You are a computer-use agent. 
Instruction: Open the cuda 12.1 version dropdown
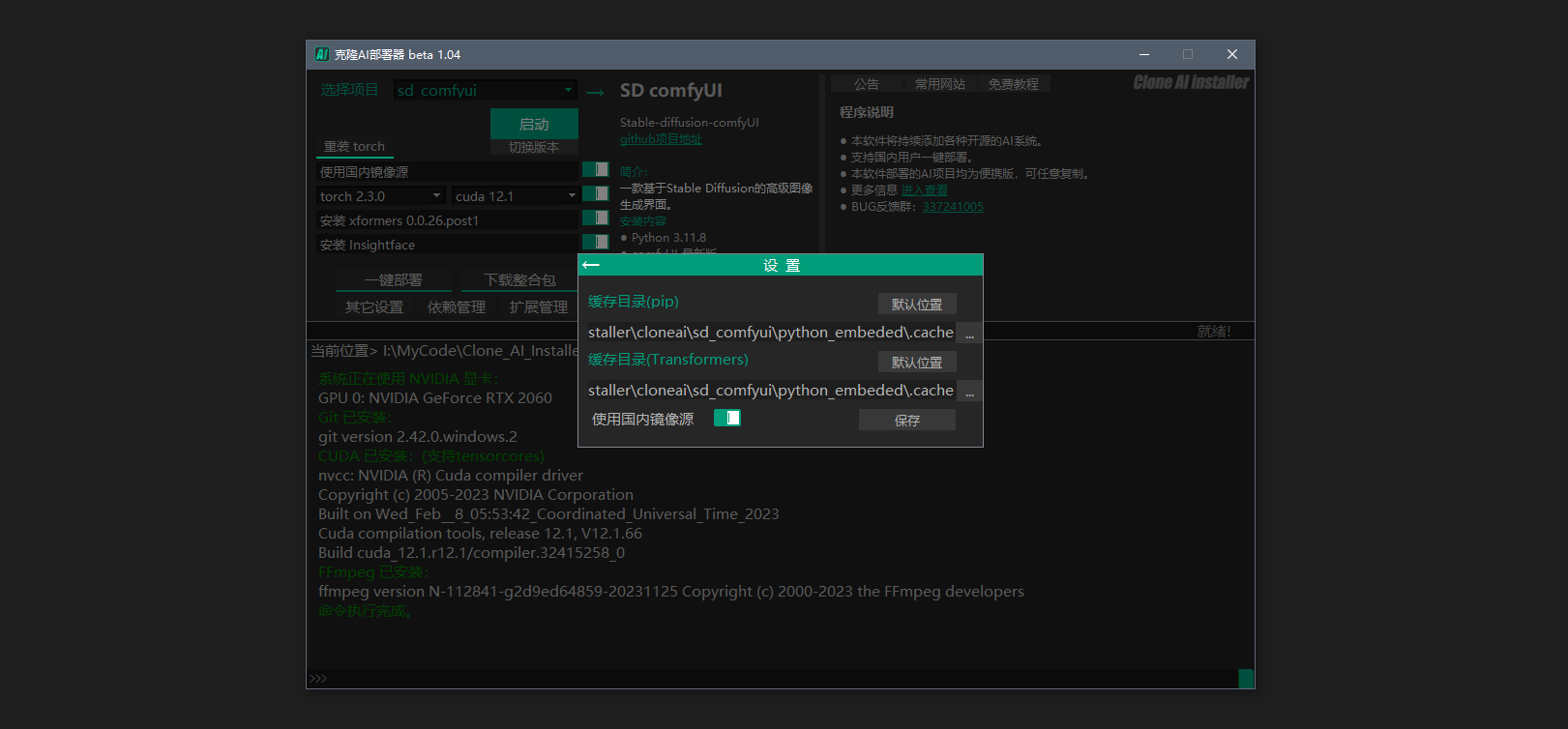(x=516, y=196)
